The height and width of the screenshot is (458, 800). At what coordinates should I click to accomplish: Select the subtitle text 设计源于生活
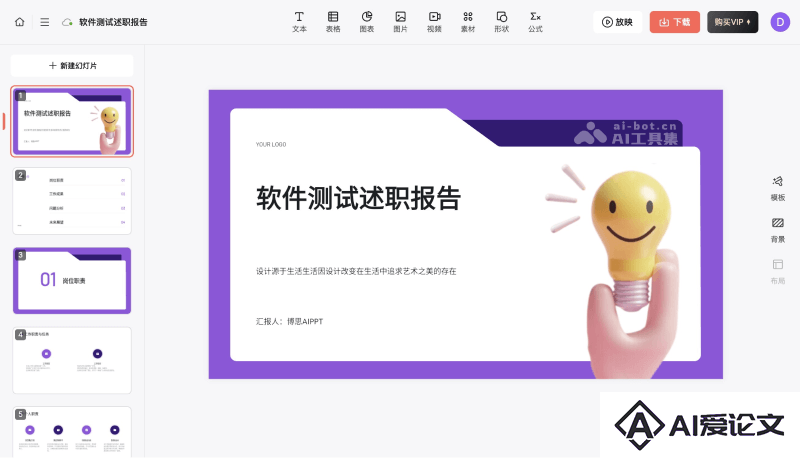tap(356, 271)
